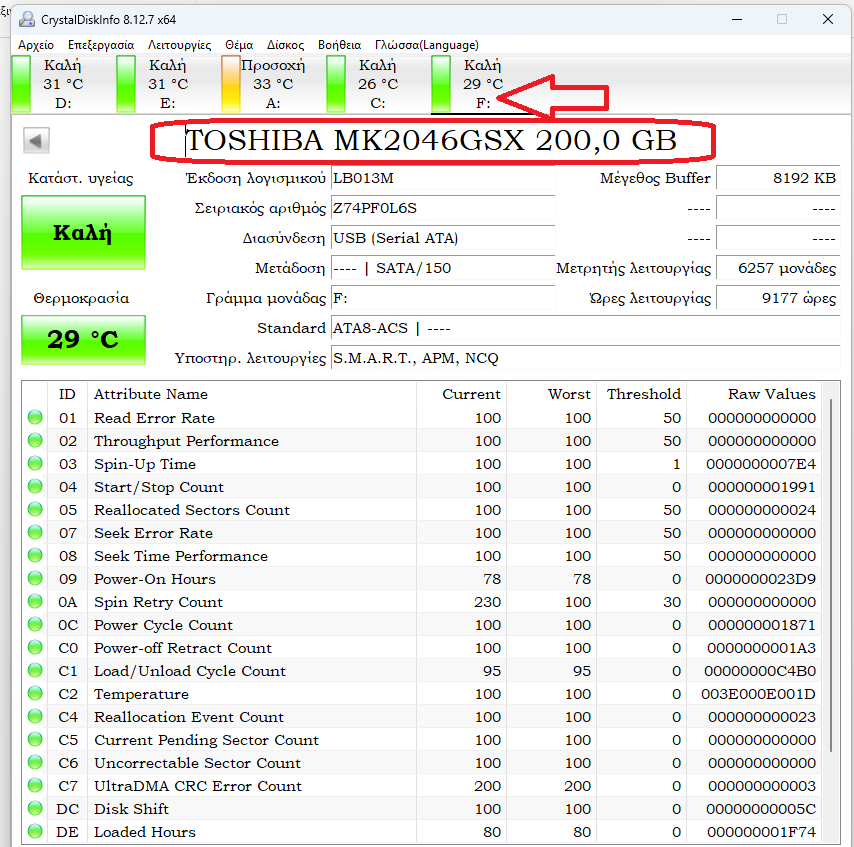Click status dot for Seek Time Performance
Screen dimensions: 854x847
35,555
